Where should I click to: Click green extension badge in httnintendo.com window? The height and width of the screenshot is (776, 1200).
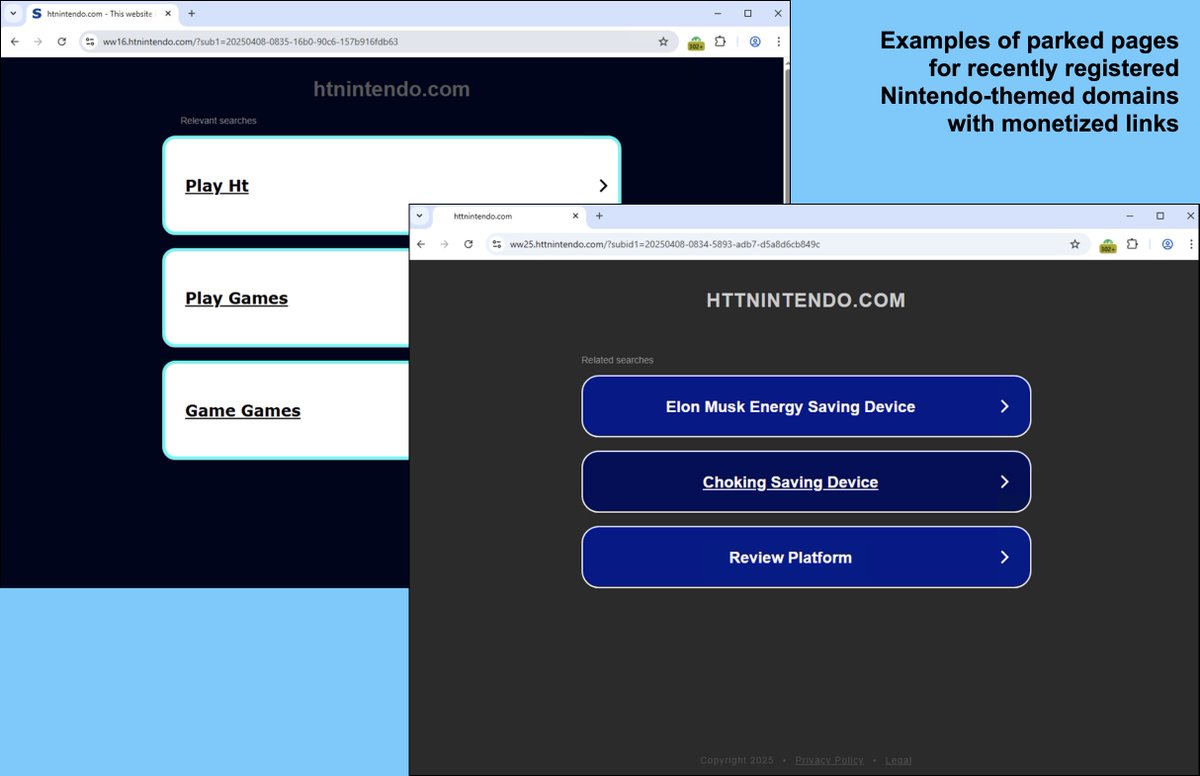pos(1108,245)
